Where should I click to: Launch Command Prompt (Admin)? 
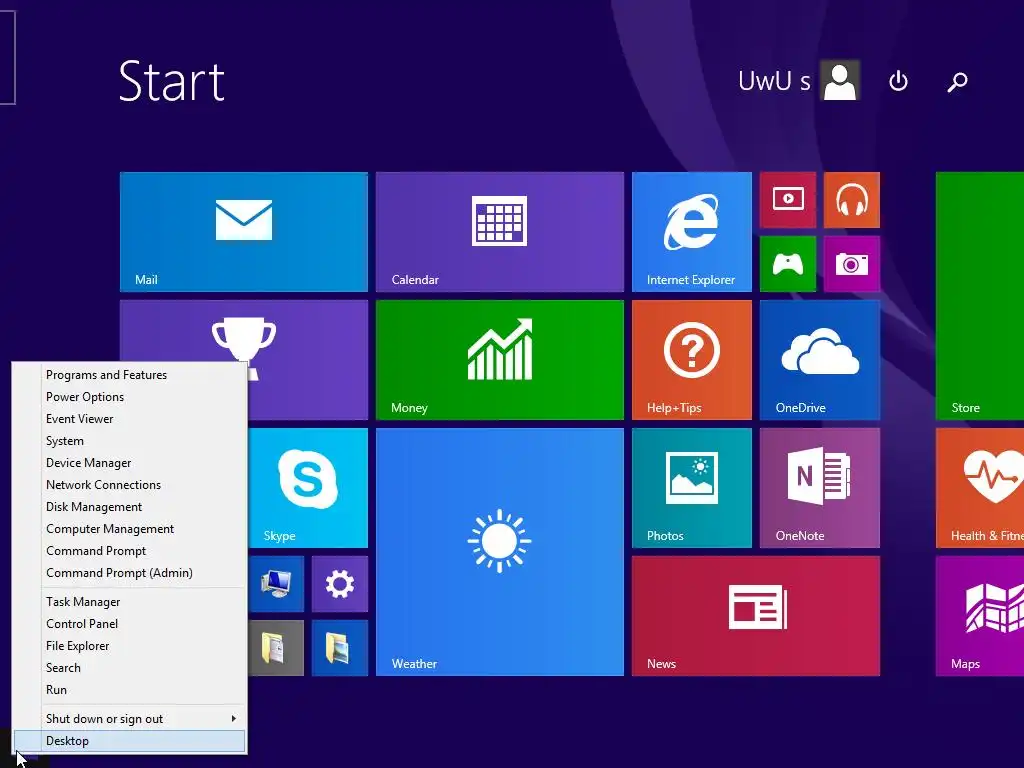[129, 573]
